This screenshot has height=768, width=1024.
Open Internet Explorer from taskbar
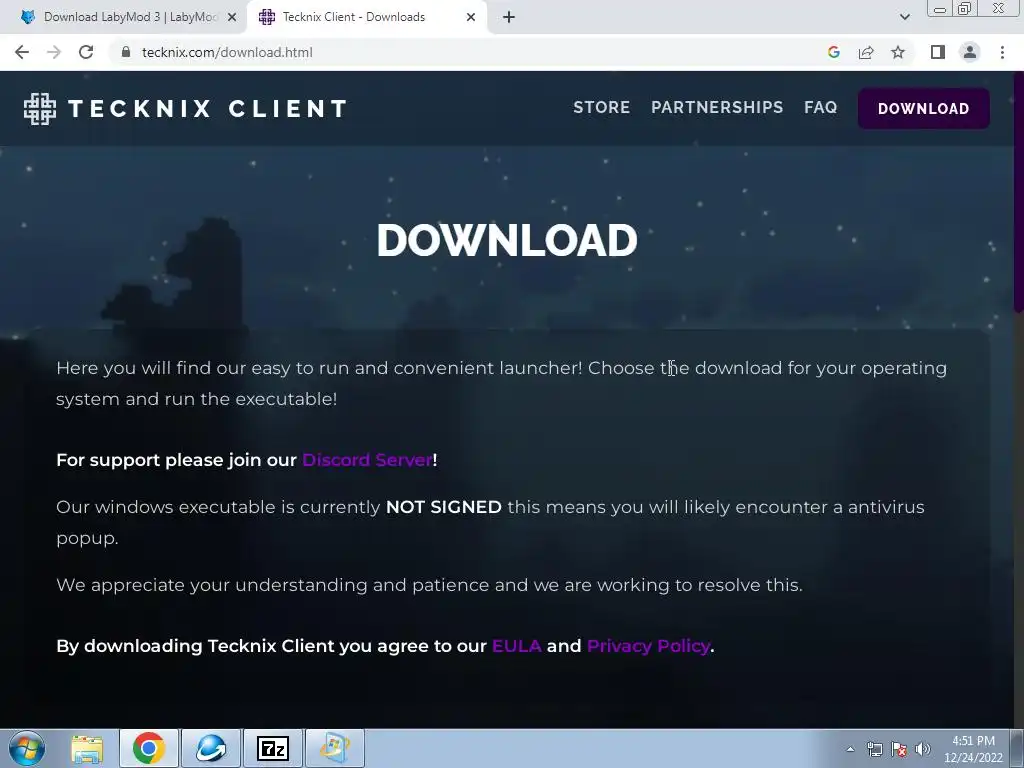coord(211,748)
